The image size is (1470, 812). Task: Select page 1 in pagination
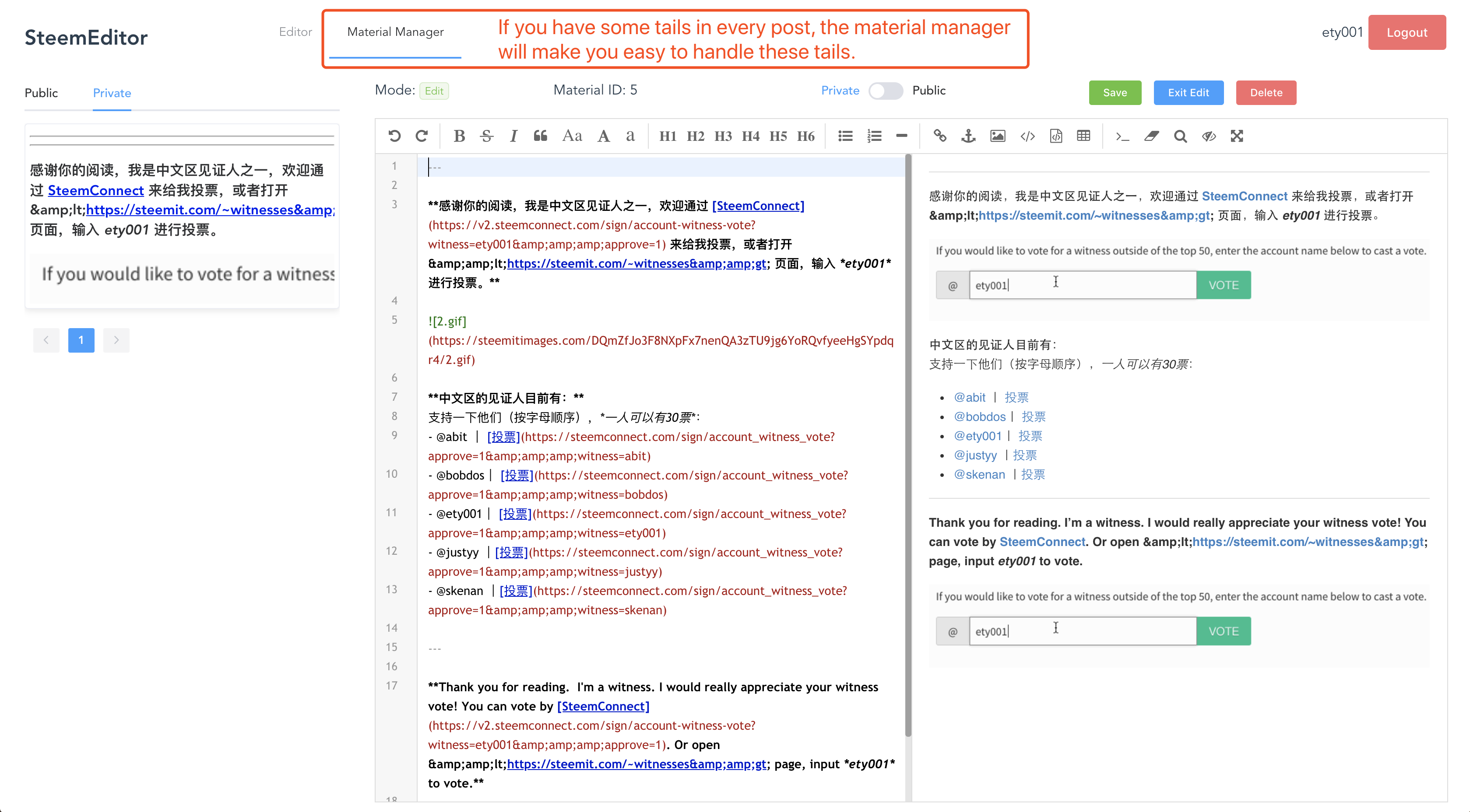coord(81,340)
